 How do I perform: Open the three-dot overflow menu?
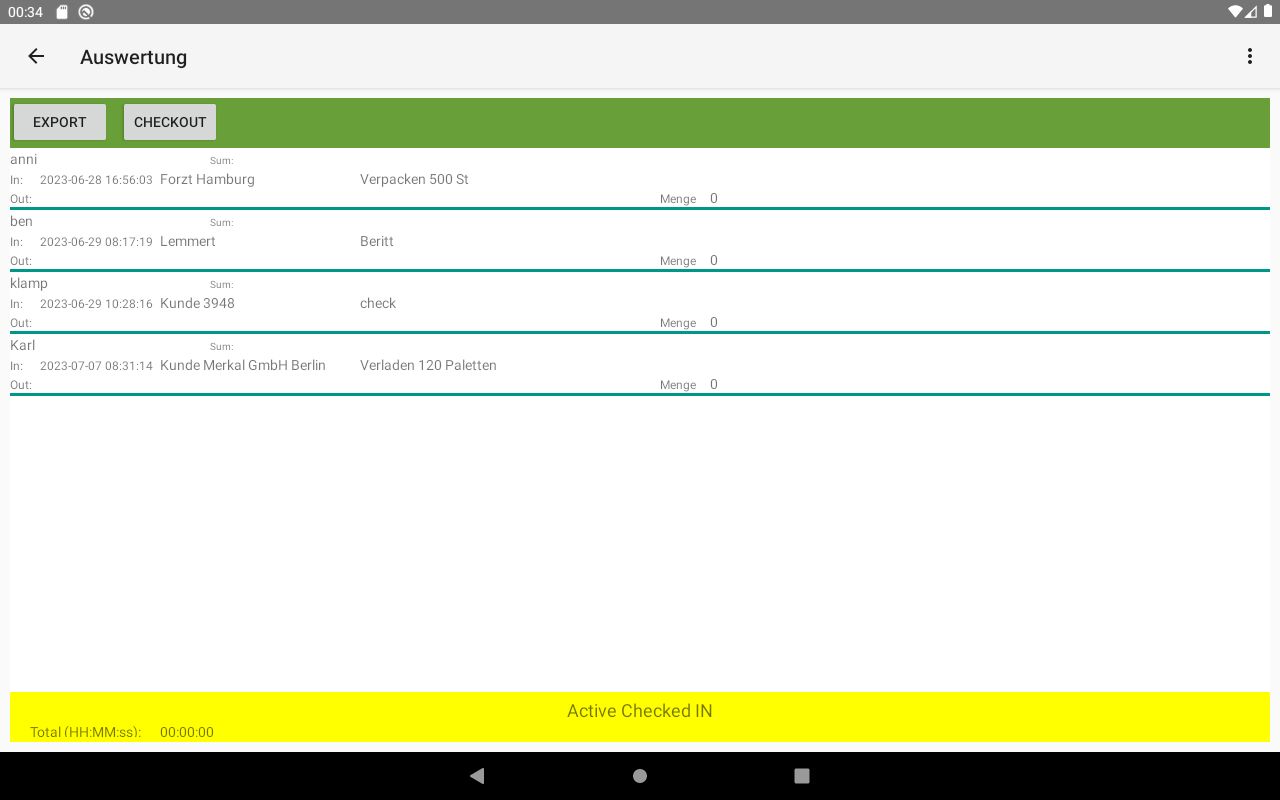click(1249, 57)
